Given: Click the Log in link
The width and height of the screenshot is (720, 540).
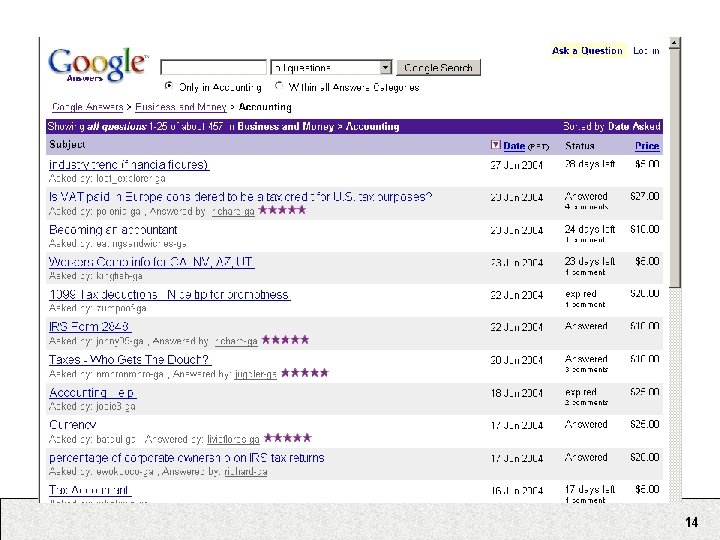Looking at the screenshot, I should tap(646, 51).
